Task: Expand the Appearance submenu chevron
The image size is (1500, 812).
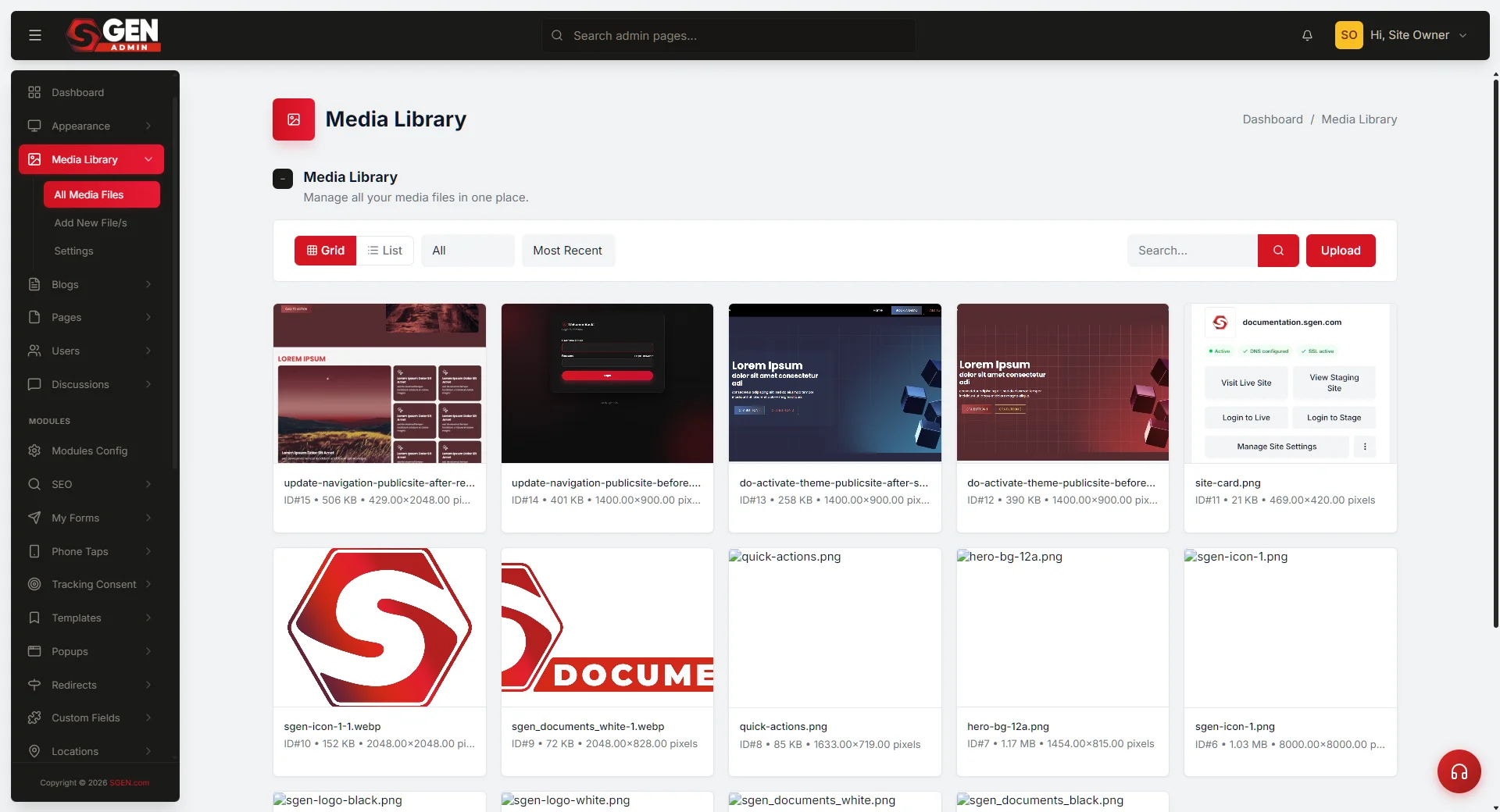Action: (x=148, y=126)
